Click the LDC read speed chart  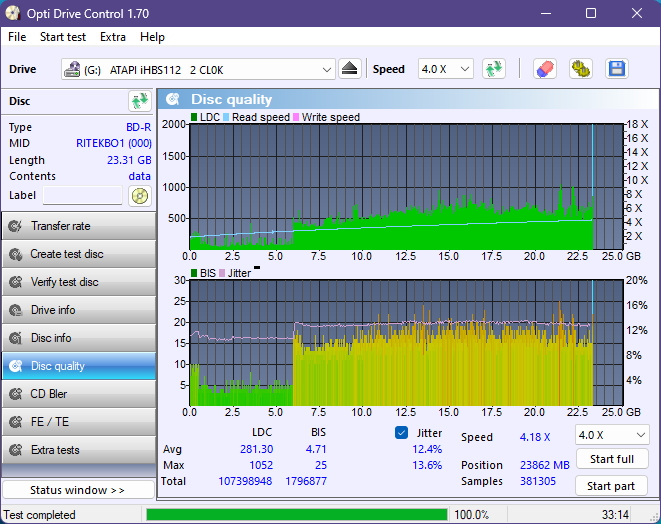click(x=406, y=186)
